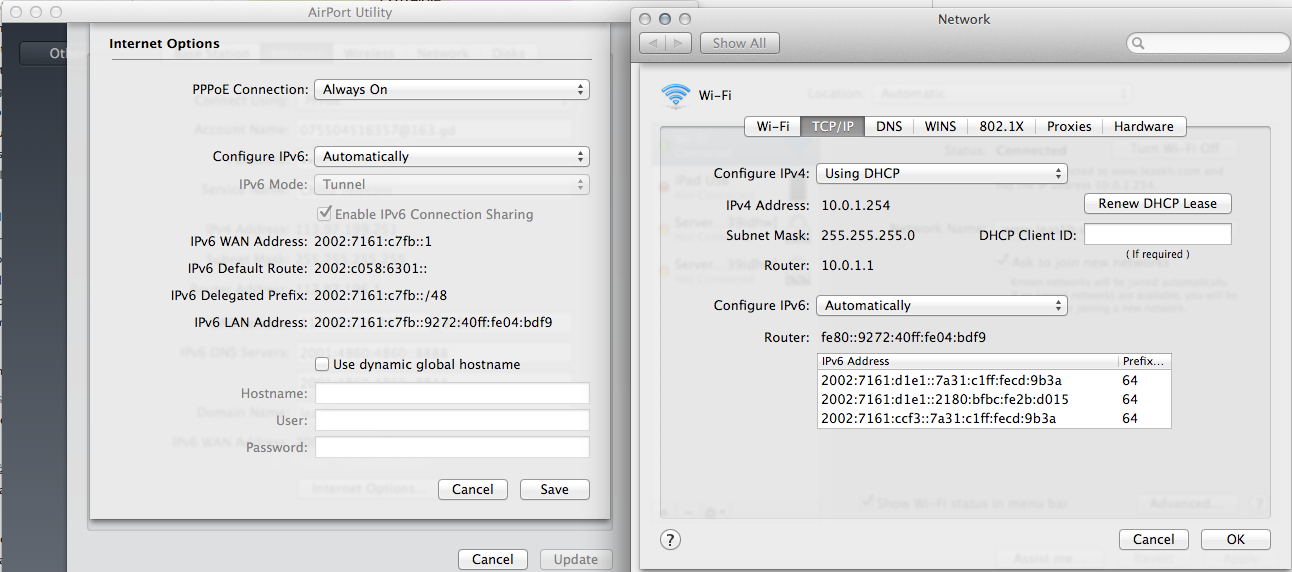Click the DHCP Client ID field

(1158, 234)
